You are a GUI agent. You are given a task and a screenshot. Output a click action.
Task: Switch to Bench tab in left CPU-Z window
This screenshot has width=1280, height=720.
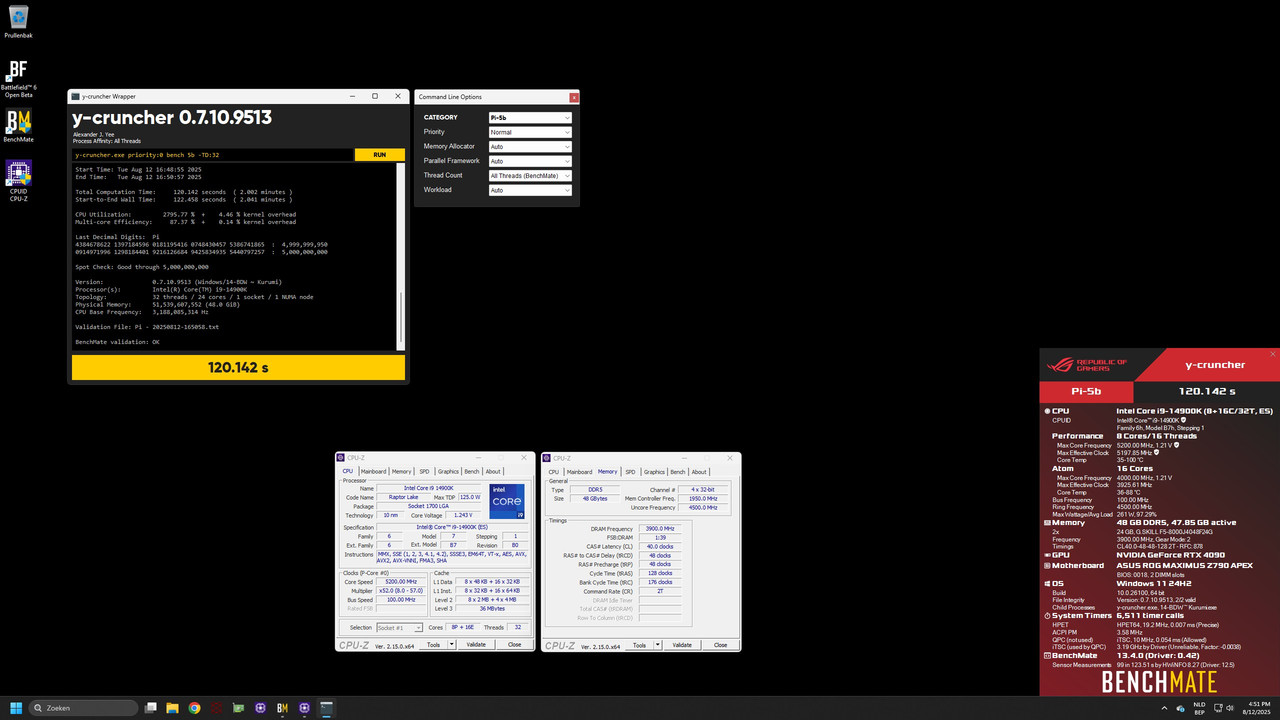471,471
